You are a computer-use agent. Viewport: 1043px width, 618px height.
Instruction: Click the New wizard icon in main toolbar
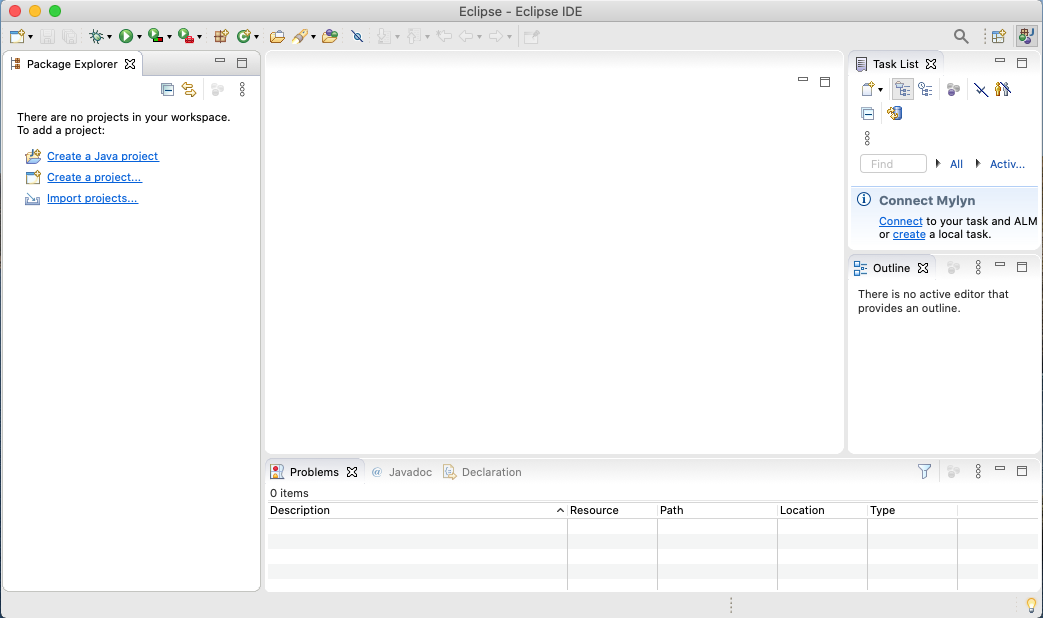(17, 36)
